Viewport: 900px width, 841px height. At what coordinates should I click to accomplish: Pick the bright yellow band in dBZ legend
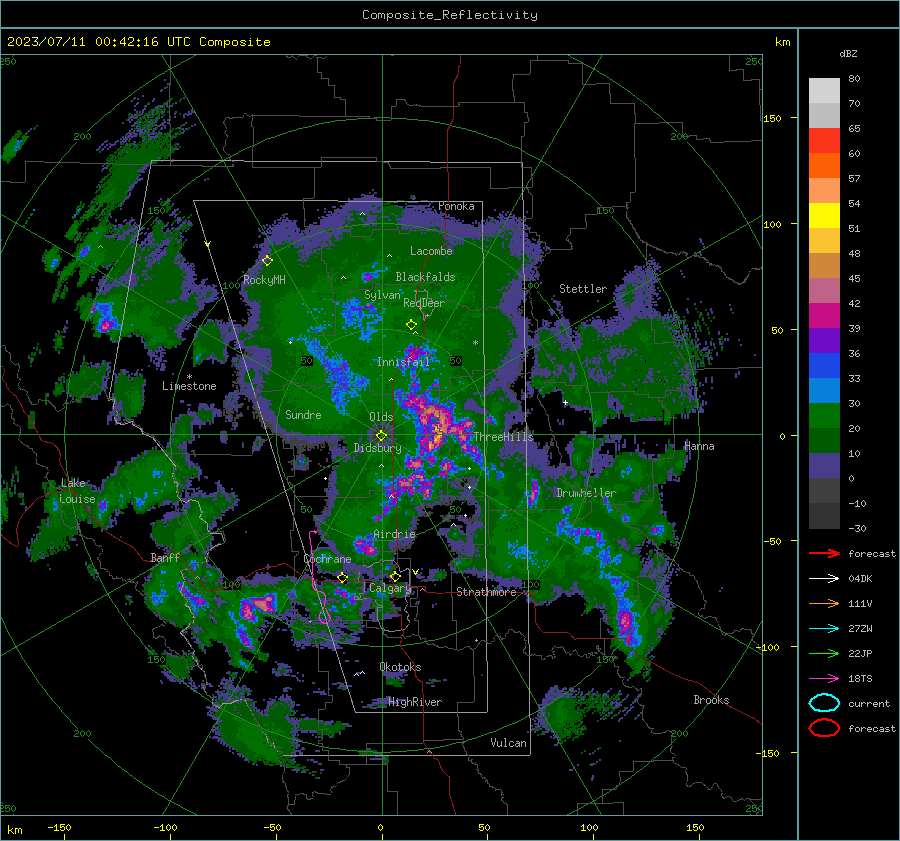pos(824,216)
